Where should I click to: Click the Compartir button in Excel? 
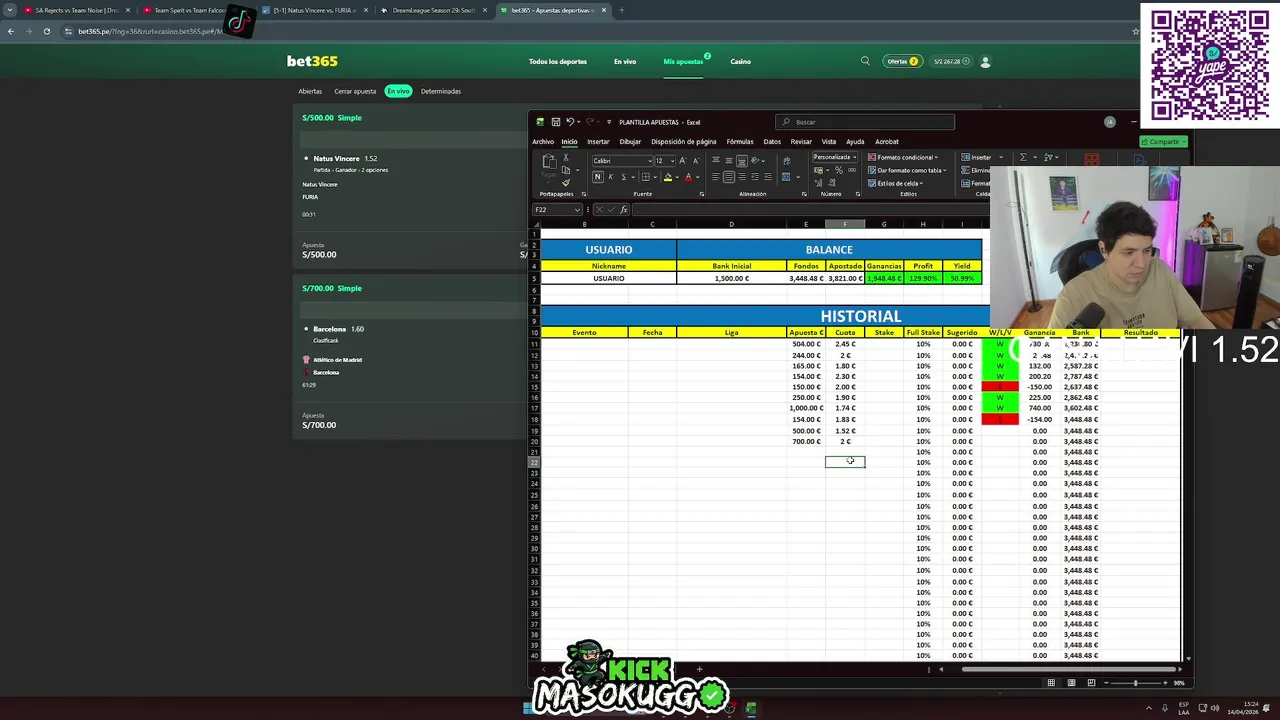point(1164,141)
